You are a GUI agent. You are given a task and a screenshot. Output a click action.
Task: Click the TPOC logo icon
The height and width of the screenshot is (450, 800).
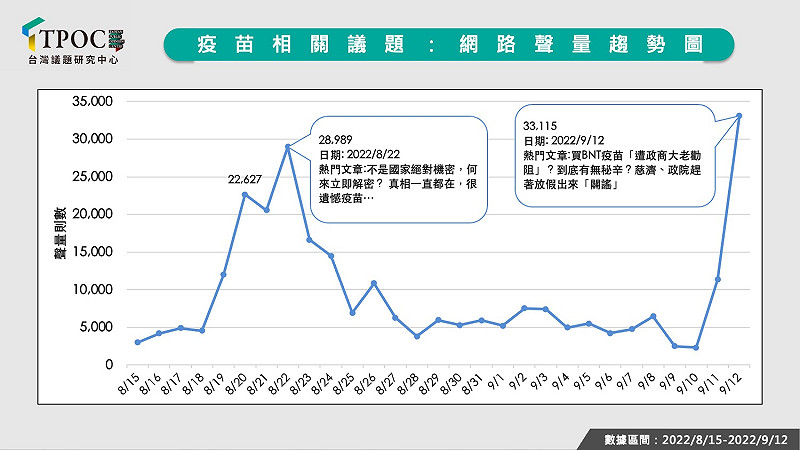coord(28,33)
